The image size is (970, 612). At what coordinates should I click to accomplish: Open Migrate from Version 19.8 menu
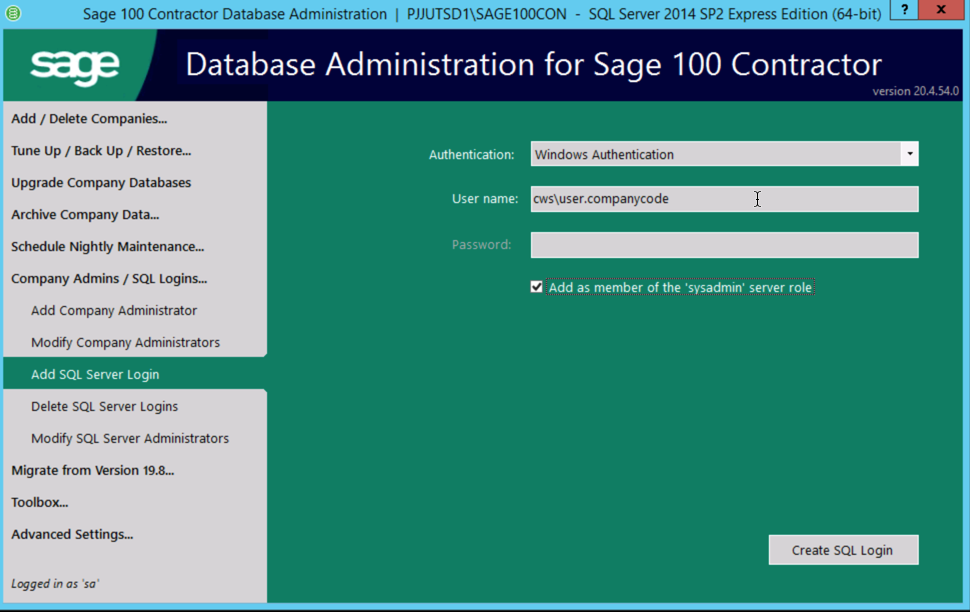click(x=93, y=470)
